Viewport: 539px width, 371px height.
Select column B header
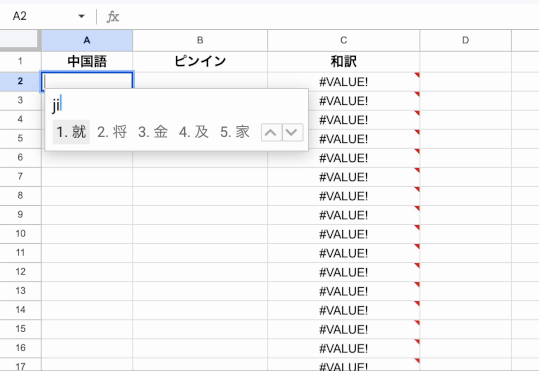pyautogui.click(x=200, y=41)
